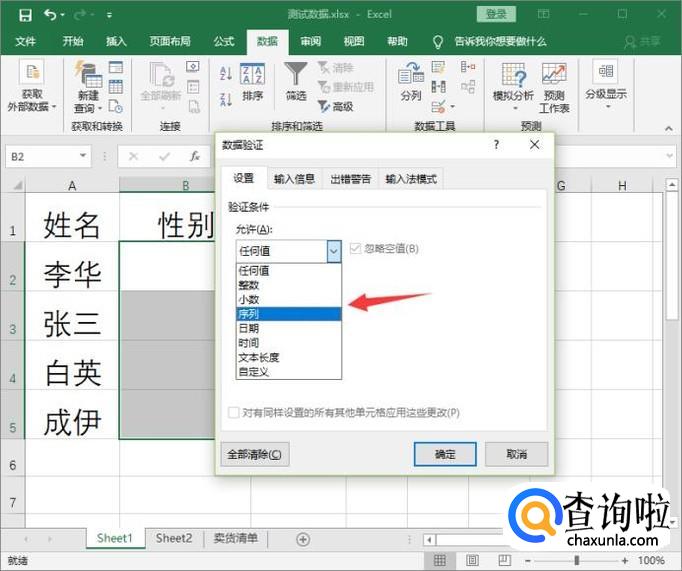Switch to the 公式 ribbon tab
682x571 pixels.
point(224,42)
